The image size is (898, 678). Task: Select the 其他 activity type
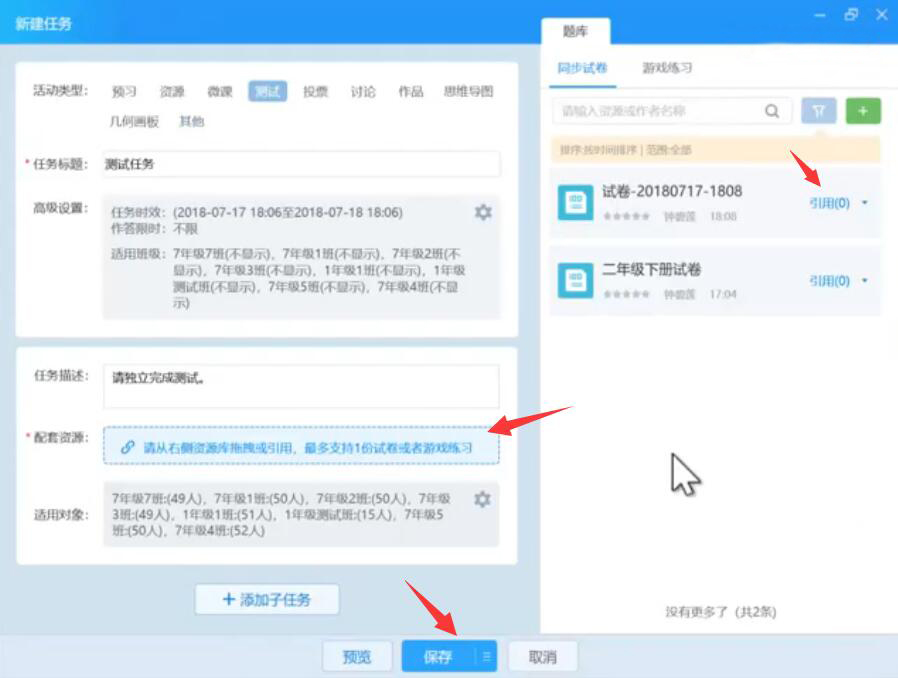[192, 121]
